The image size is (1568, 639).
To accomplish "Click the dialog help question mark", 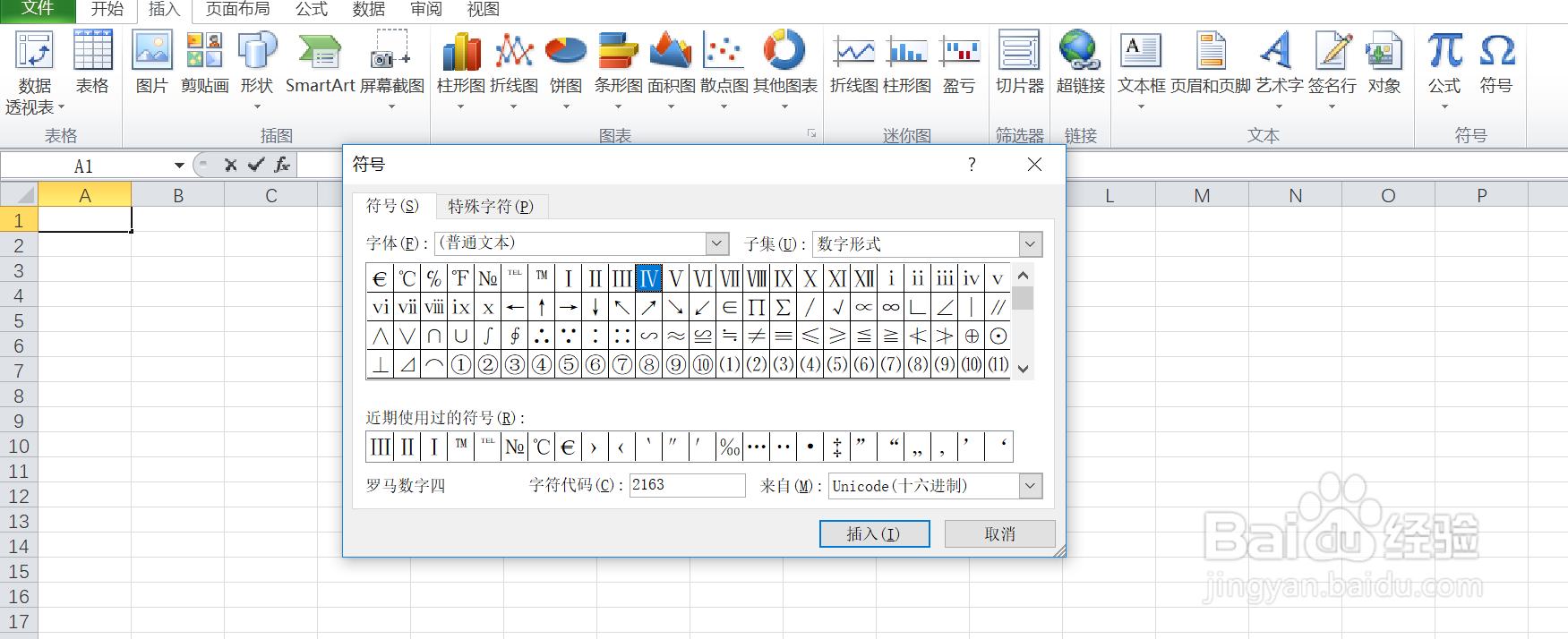I will click(x=972, y=165).
